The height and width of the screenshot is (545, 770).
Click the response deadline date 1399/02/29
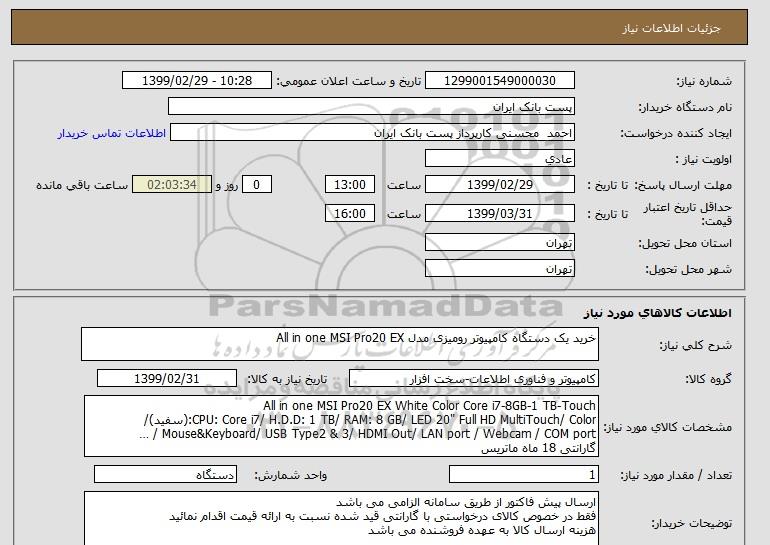(x=499, y=185)
